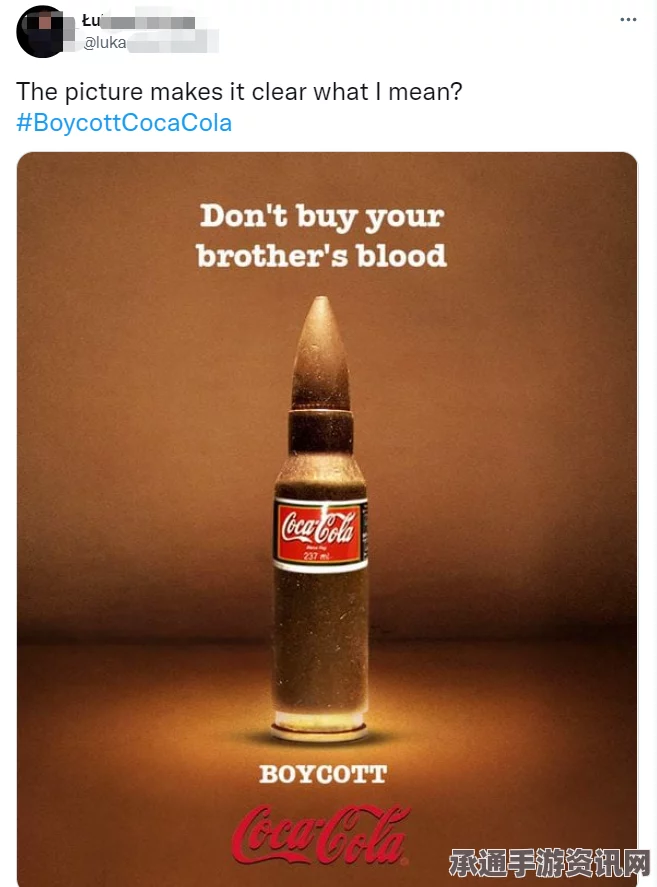Viewport: 657px width, 887px height.
Task: Click the blurred profile avatar picture
Action: (x=41, y=32)
